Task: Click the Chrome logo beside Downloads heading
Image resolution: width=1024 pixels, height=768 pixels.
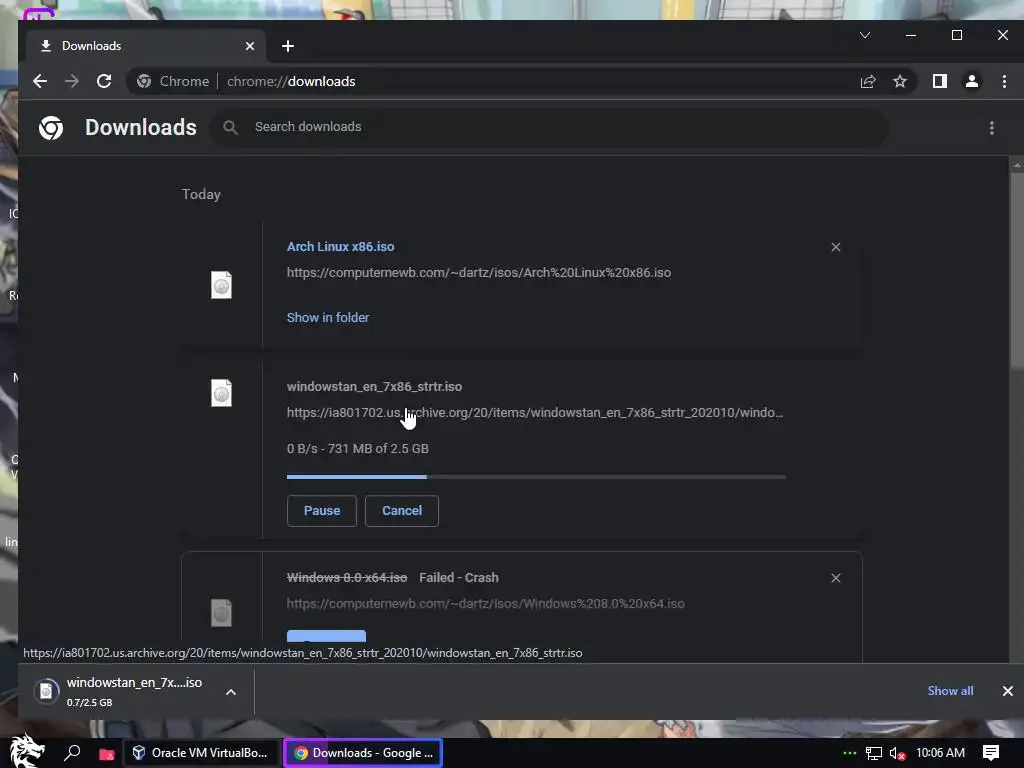Action: pyautogui.click(x=51, y=127)
